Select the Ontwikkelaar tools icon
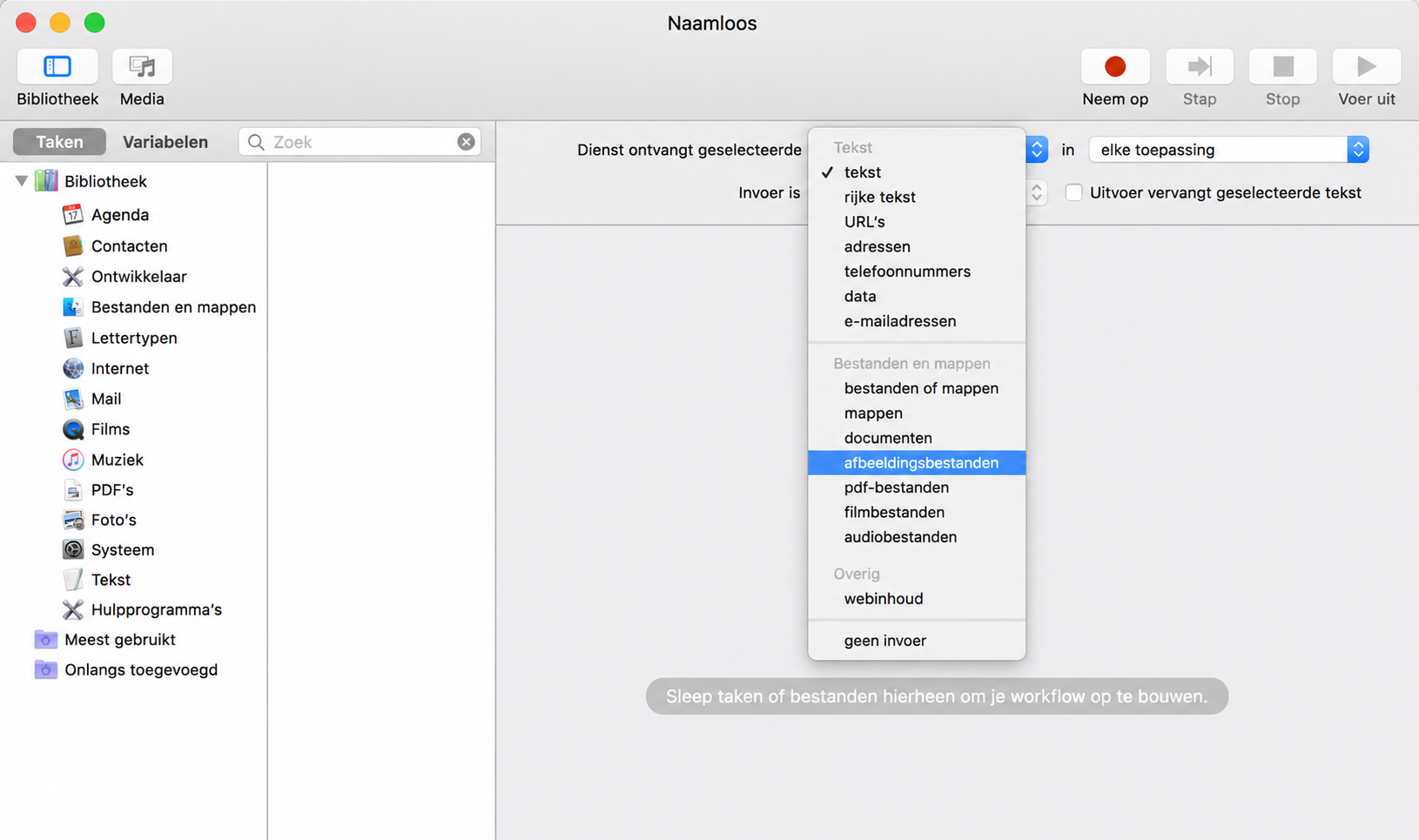Viewport: 1419px width, 840px height. point(73,276)
